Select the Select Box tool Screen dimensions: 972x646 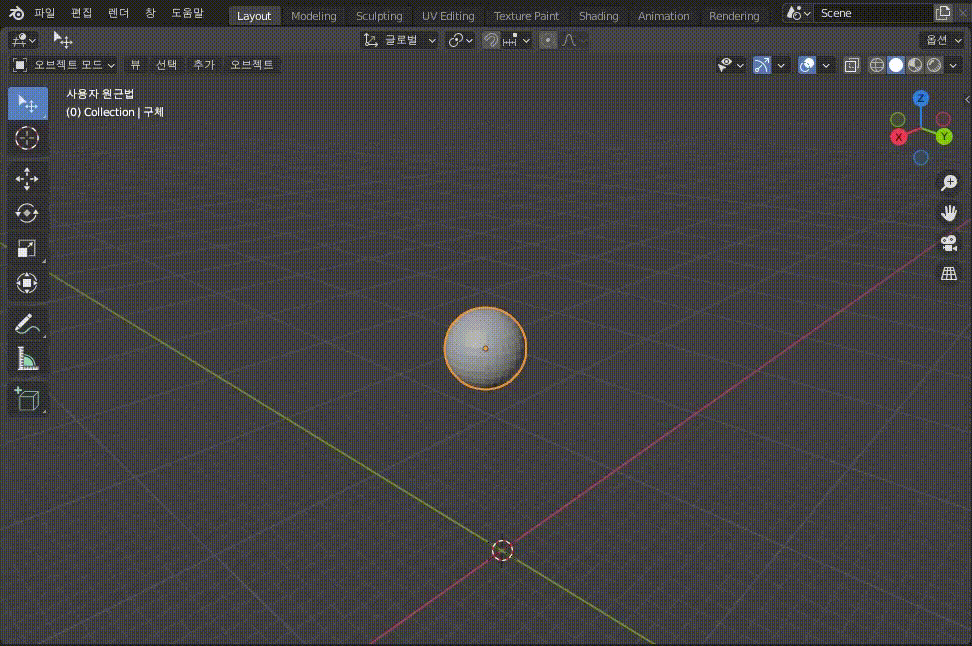pos(27,103)
